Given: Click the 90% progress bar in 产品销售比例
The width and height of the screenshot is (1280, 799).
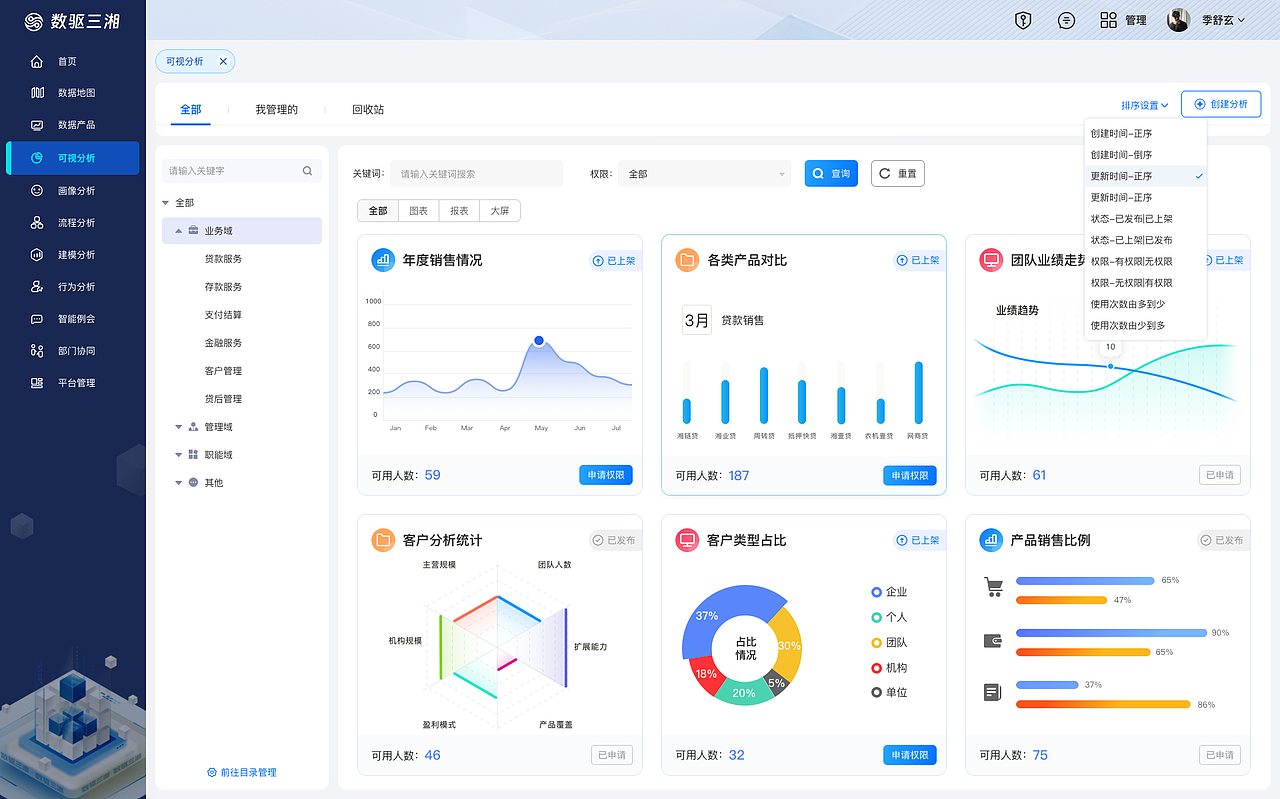Looking at the screenshot, I should [1110, 632].
